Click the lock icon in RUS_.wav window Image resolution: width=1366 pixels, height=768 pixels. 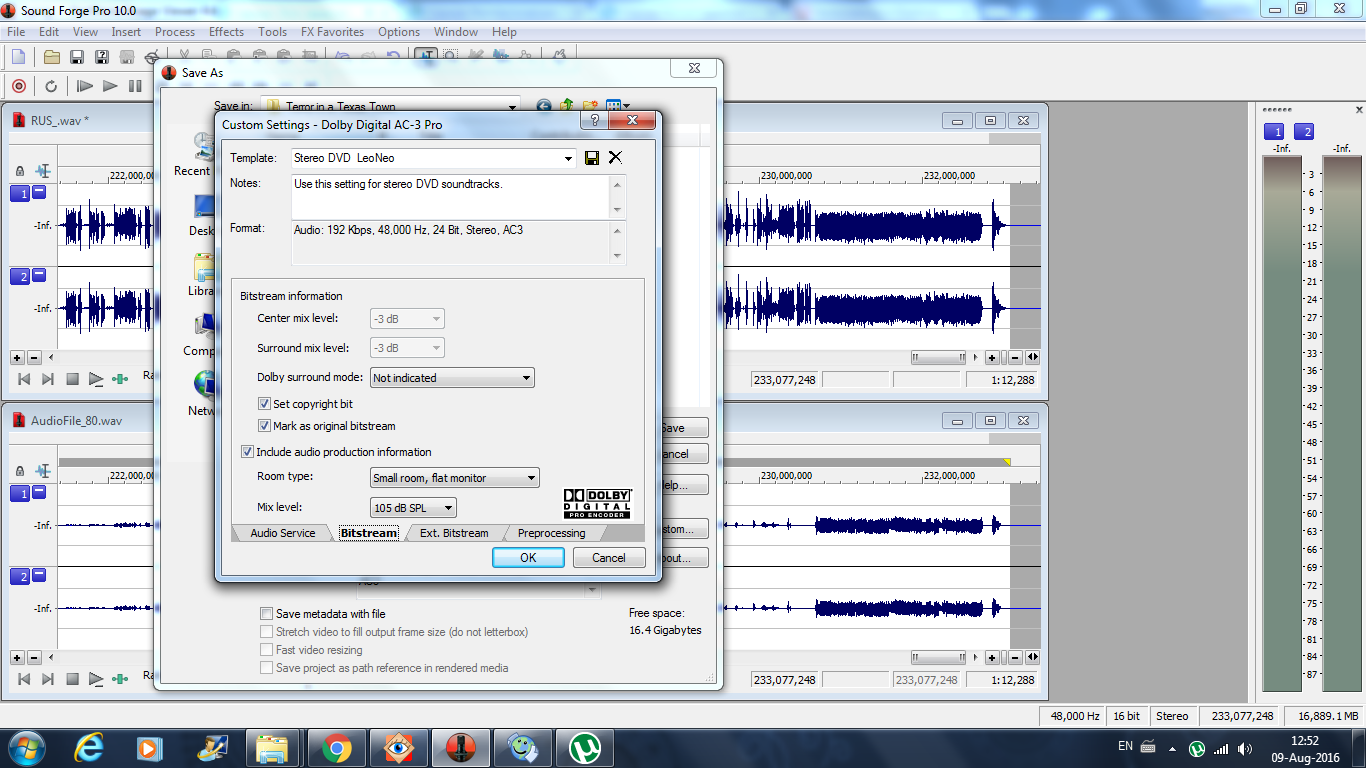point(20,172)
